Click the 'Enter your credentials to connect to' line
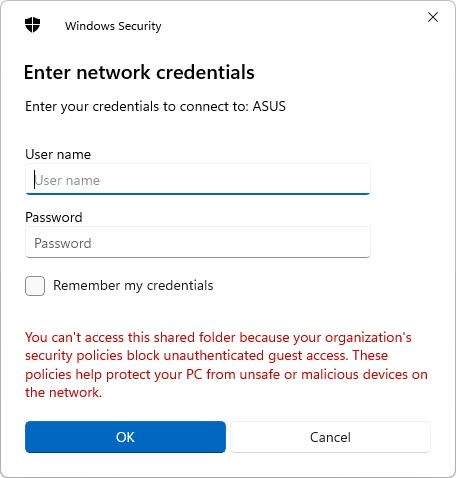 (x=155, y=106)
